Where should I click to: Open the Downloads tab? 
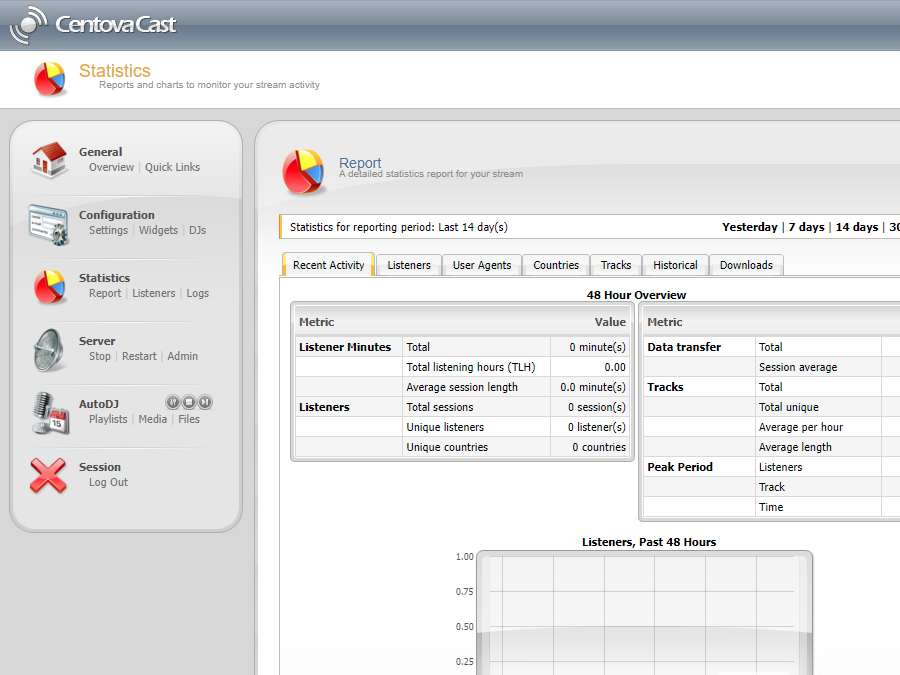745,265
